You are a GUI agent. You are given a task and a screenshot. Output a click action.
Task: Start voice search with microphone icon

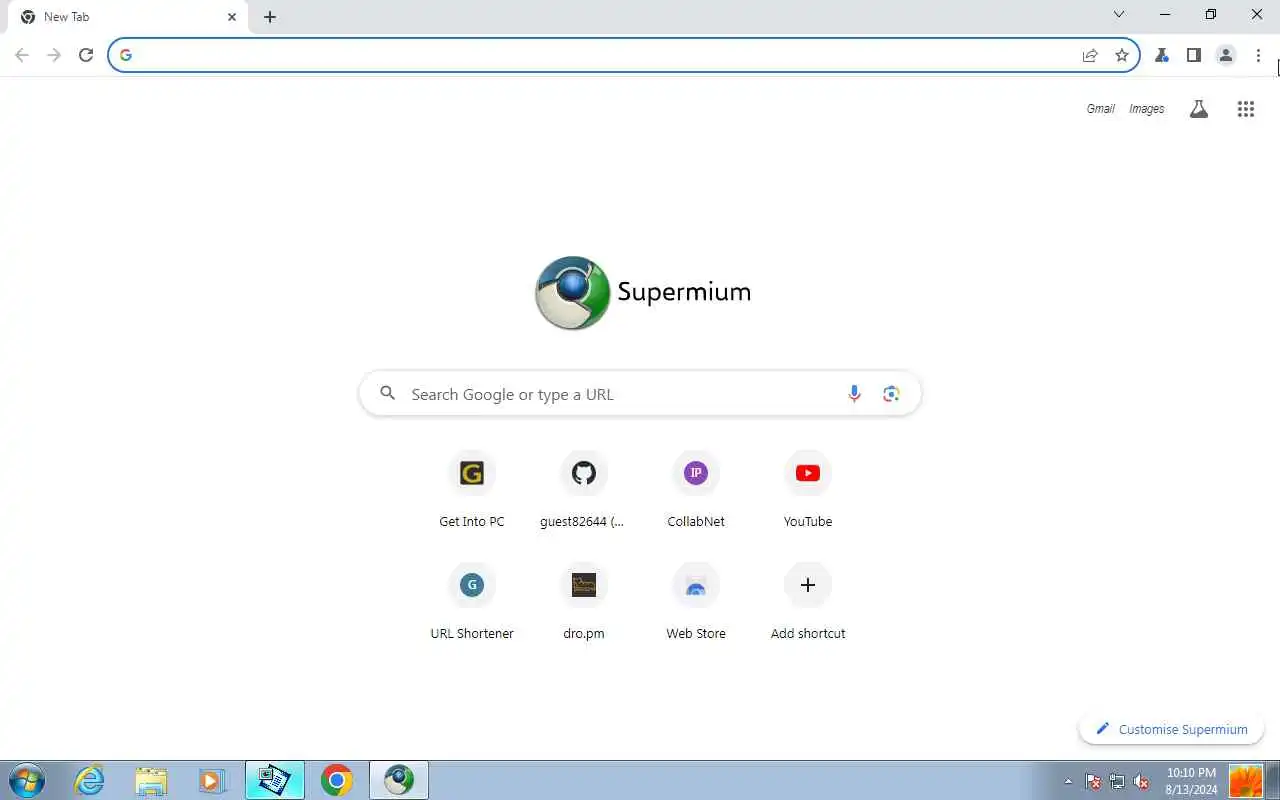coord(854,394)
